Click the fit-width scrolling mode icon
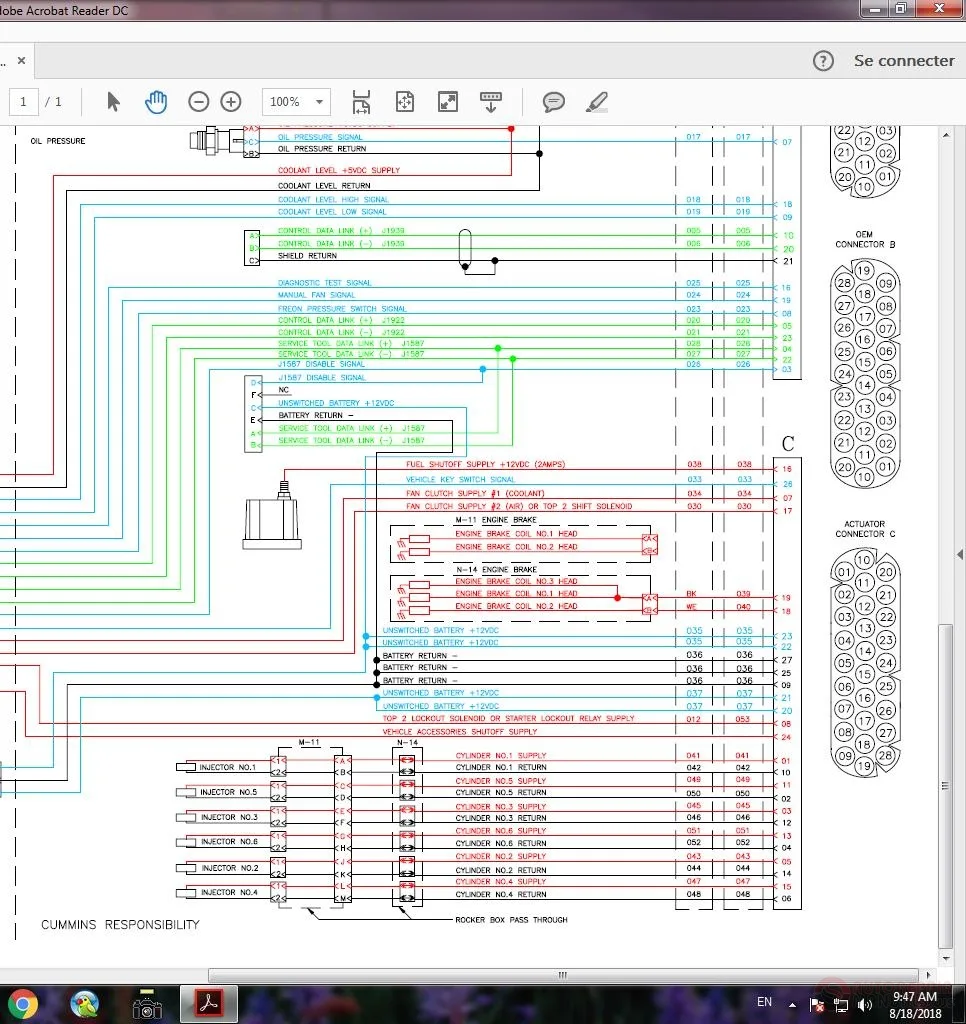Image resolution: width=966 pixels, height=1024 pixels. [x=361, y=102]
